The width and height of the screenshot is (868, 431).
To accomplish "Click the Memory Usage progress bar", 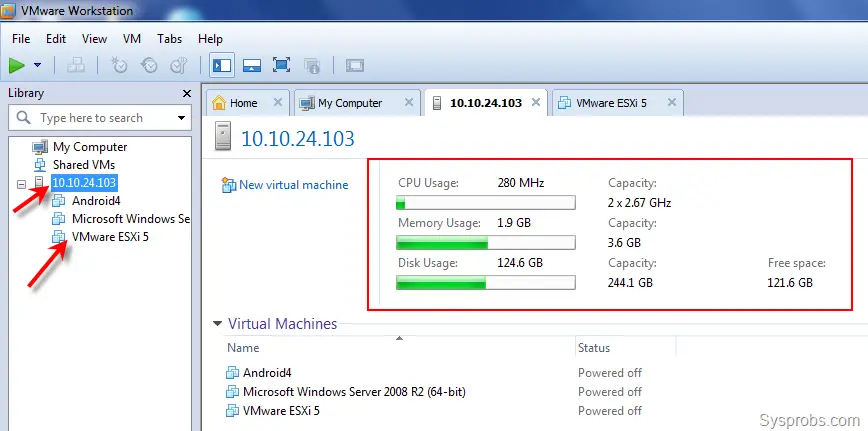I will [x=485, y=242].
